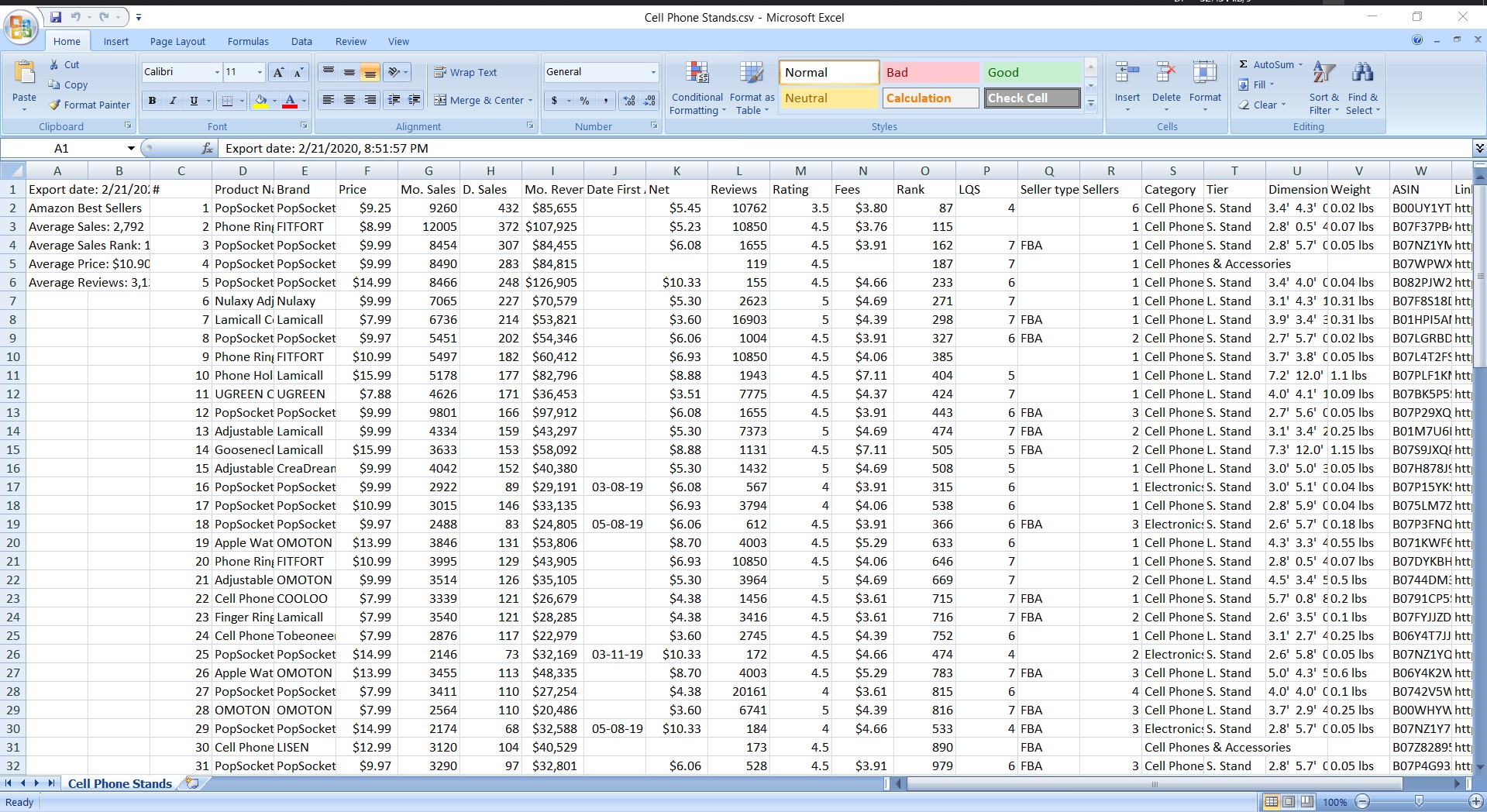Apply the Bad cell style
The height and width of the screenshot is (812, 1487).
pos(930,72)
